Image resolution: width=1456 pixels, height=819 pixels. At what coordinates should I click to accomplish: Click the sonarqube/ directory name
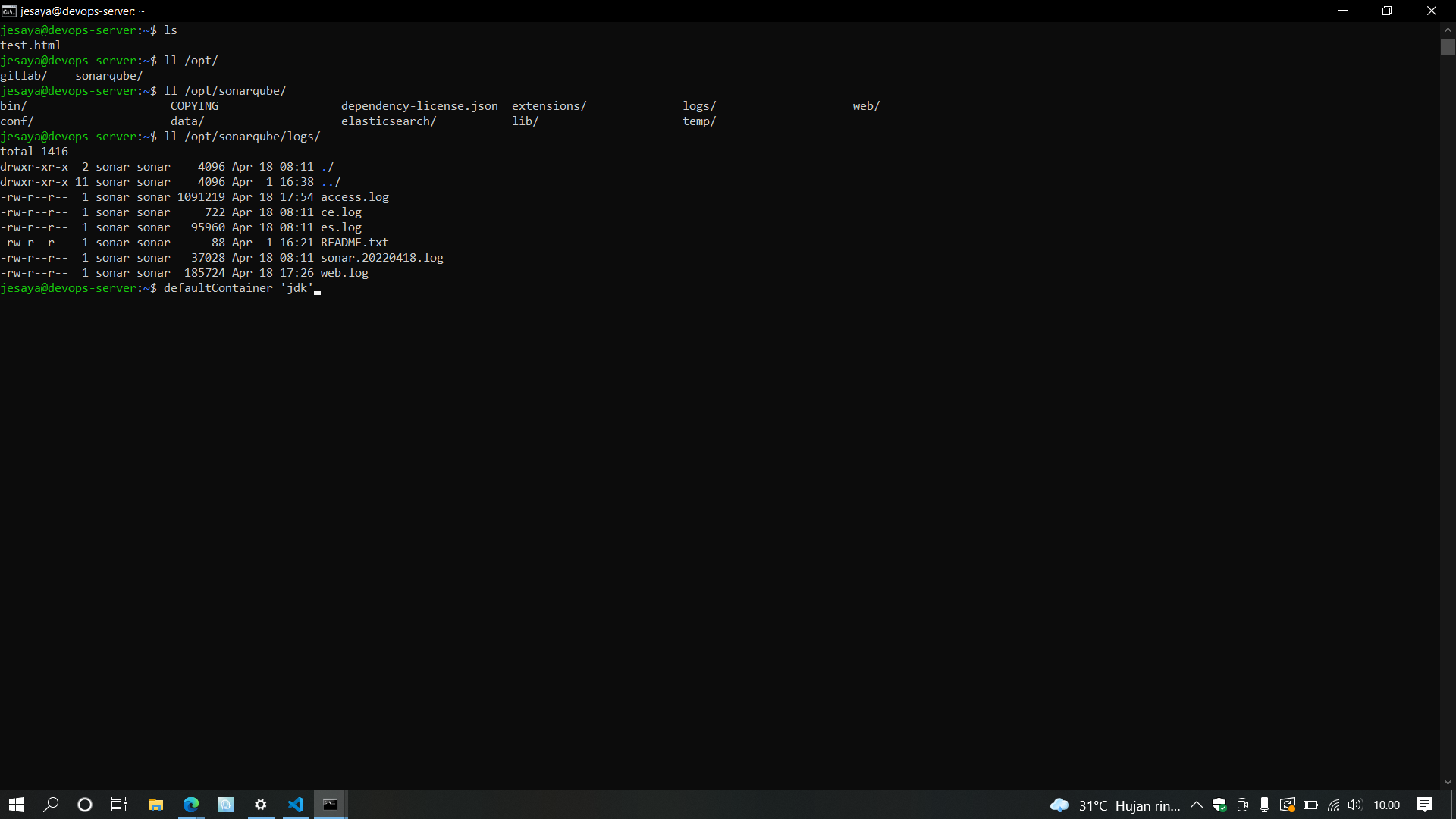point(109,76)
